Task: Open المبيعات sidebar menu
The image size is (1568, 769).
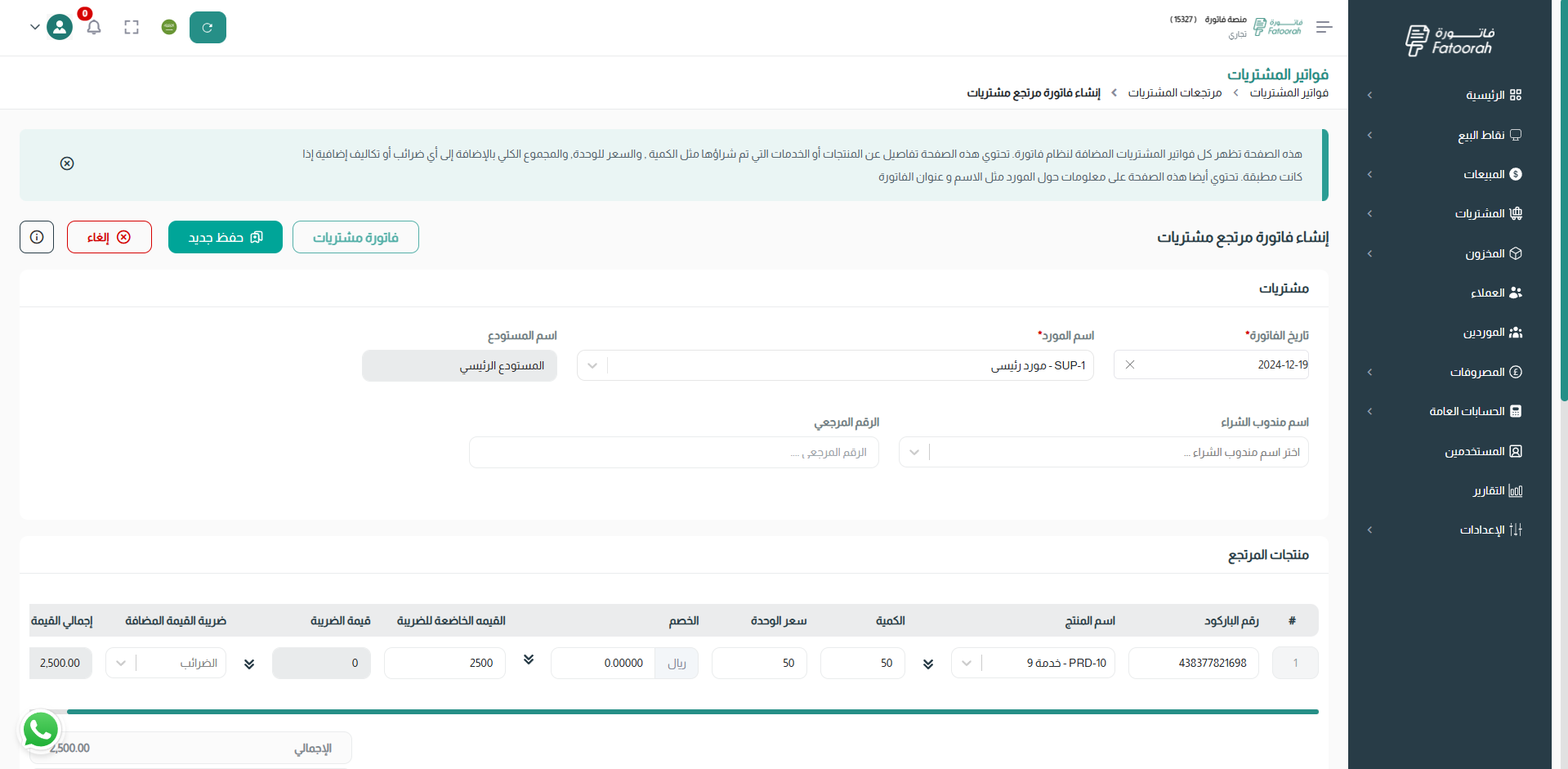Action: click(1492, 174)
